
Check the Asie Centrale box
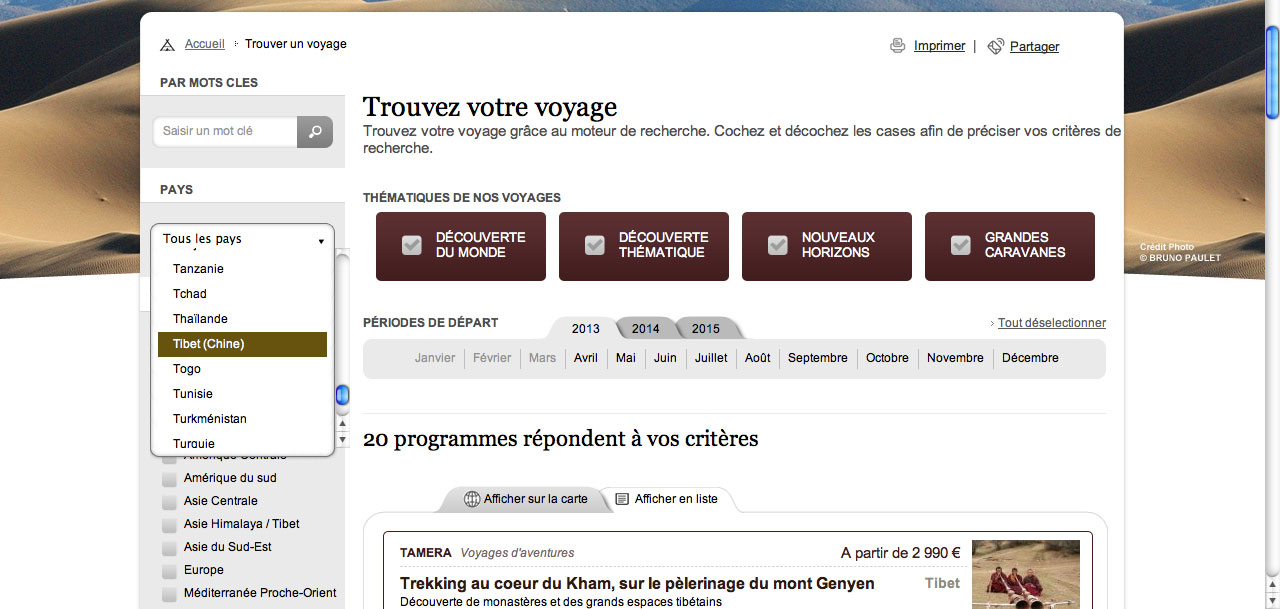coord(169,502)
